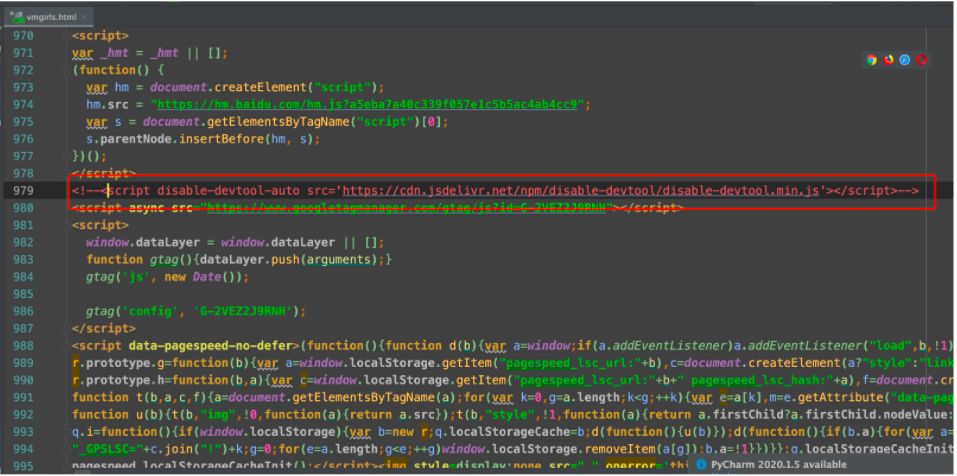
Task: Click "gtag('config', 'G-2VEZ2J9RNH');" text
Action: pyautogui.click(x=195, y=311)
